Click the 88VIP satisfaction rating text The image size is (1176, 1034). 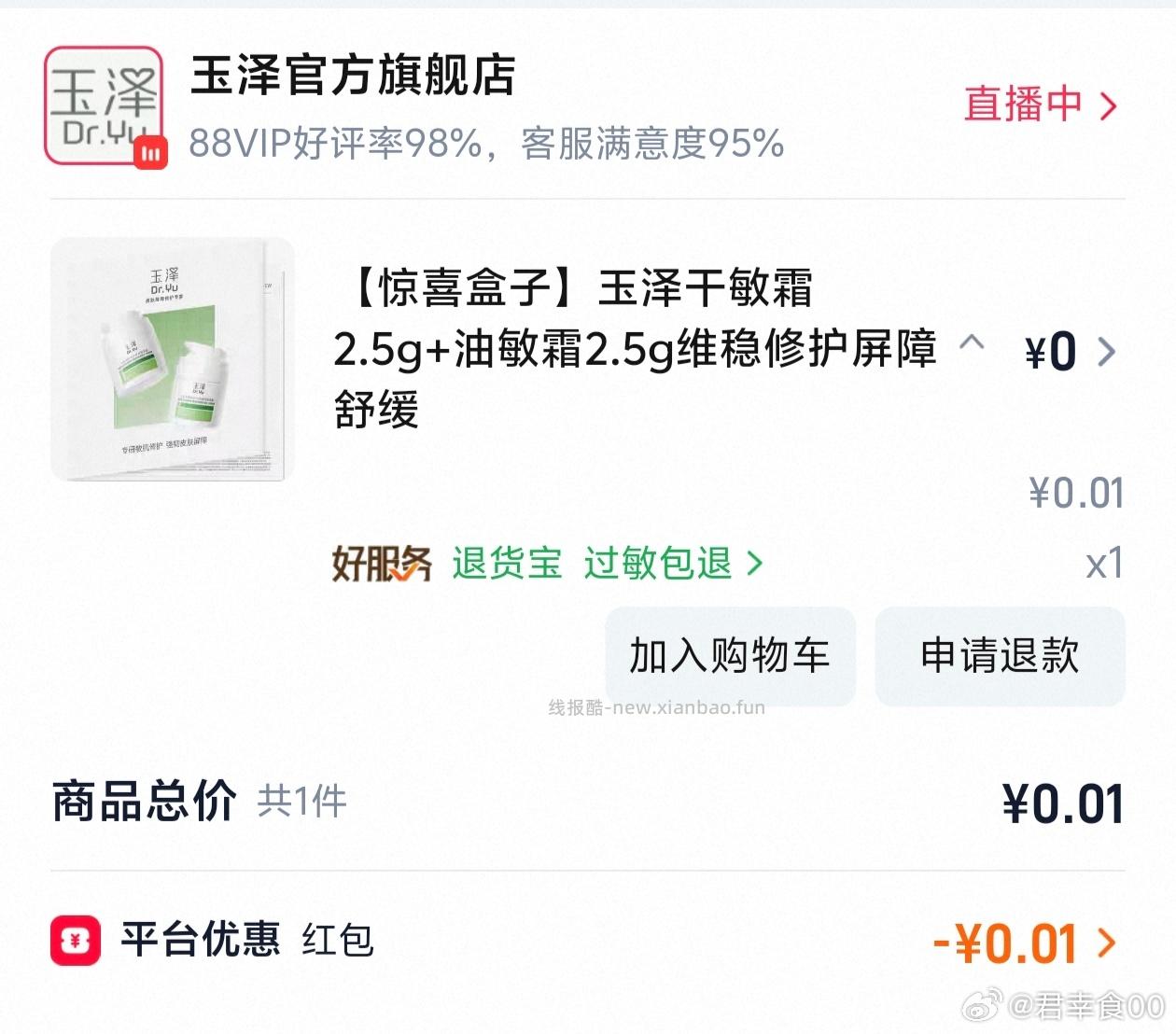485,143
